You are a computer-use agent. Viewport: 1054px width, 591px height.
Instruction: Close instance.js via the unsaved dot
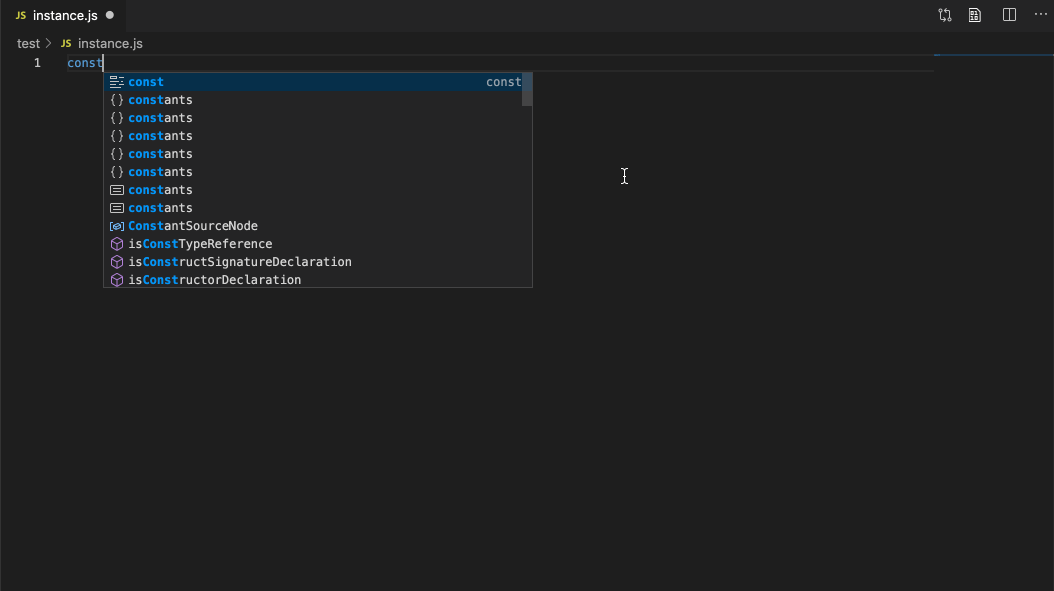(110, 15)
